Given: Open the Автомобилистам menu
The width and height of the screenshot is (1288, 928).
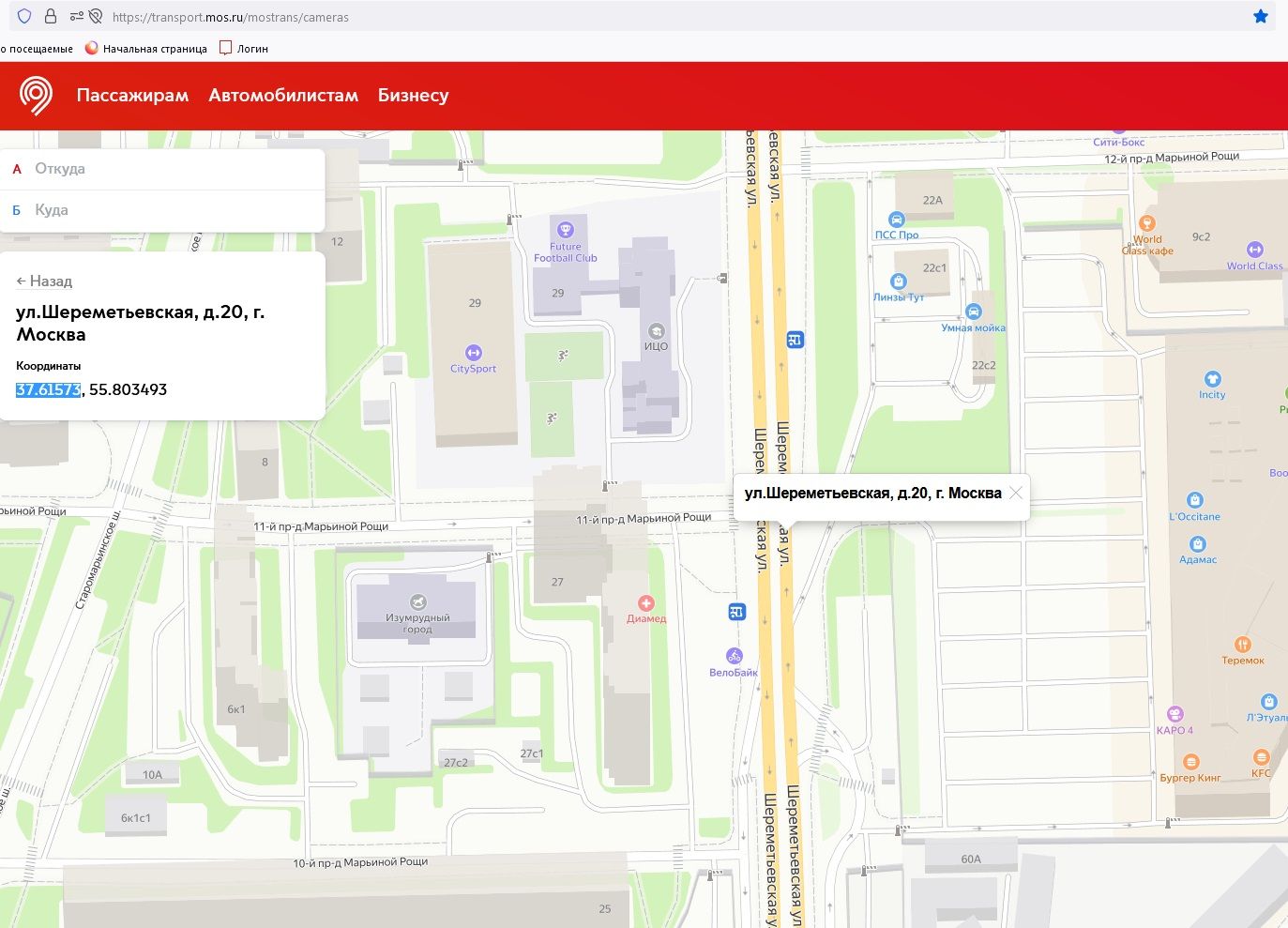Looking at the screenshot, I should (283, 96).
